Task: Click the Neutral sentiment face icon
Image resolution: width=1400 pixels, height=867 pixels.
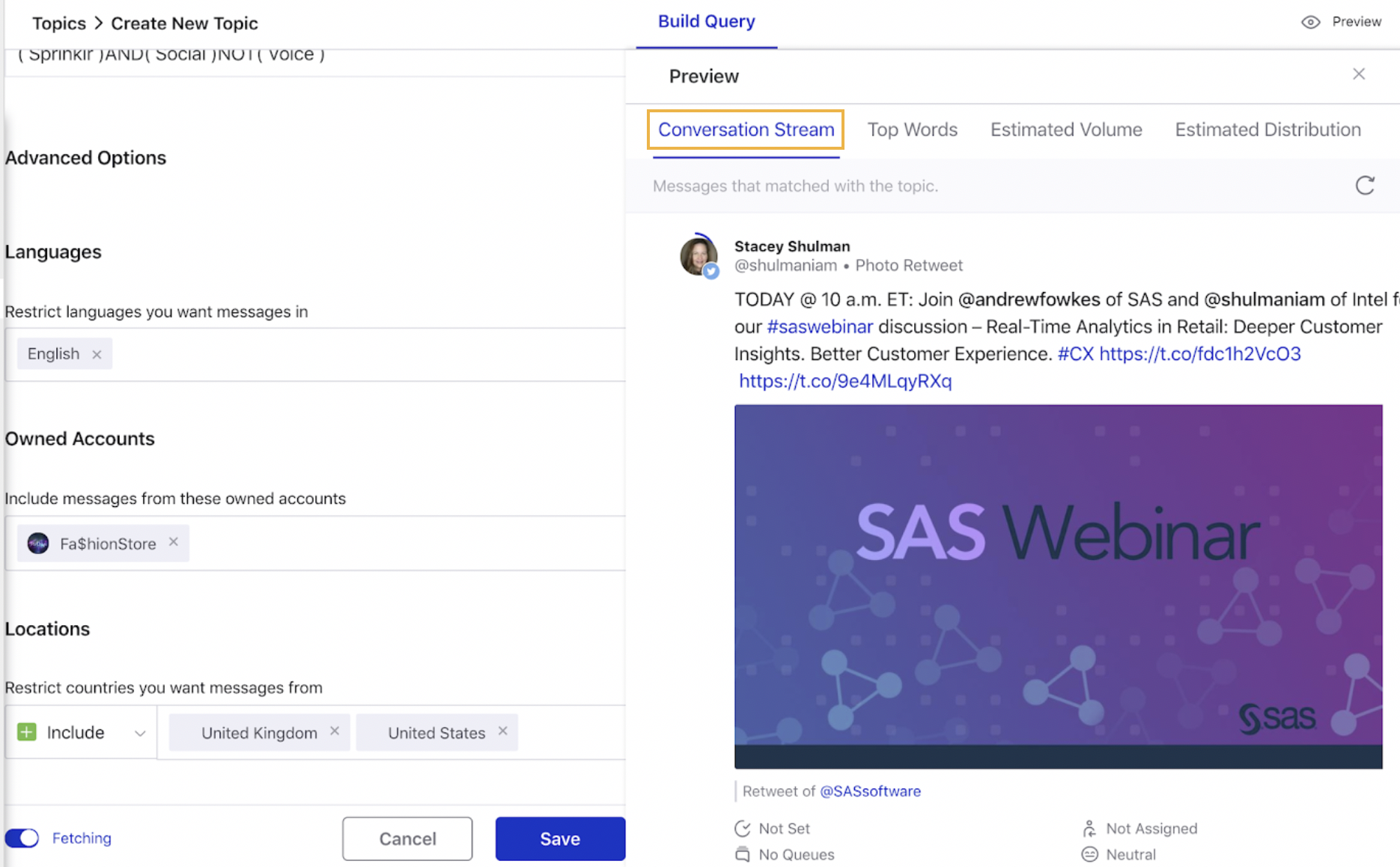Action: point(1089,854)
